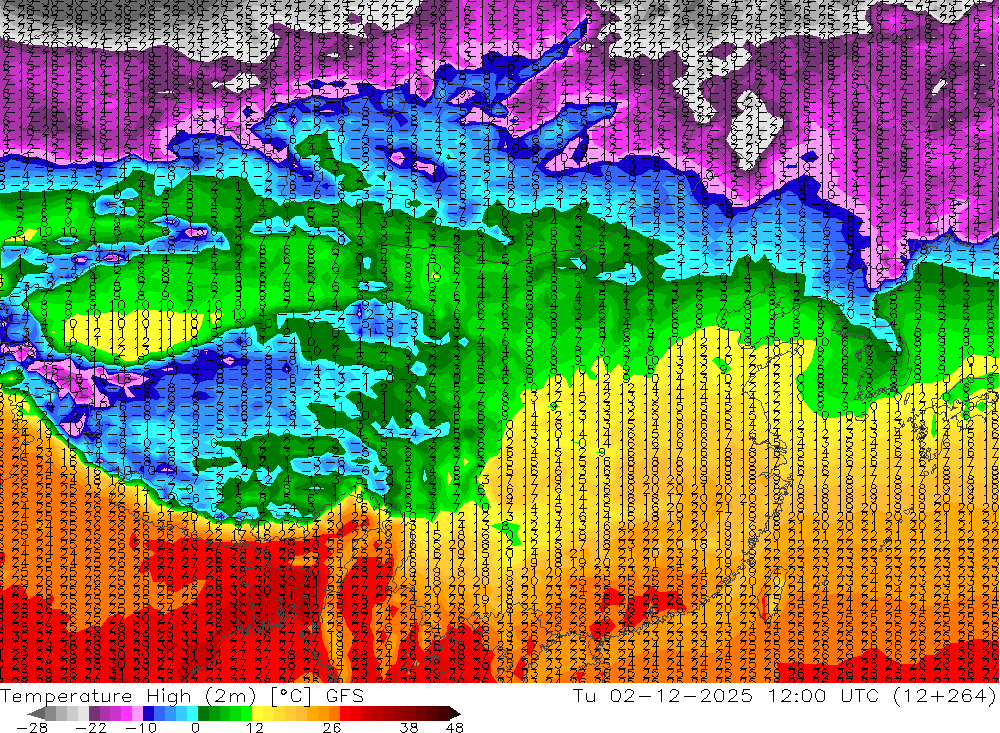Click the legend value '0'

point(195,728)
